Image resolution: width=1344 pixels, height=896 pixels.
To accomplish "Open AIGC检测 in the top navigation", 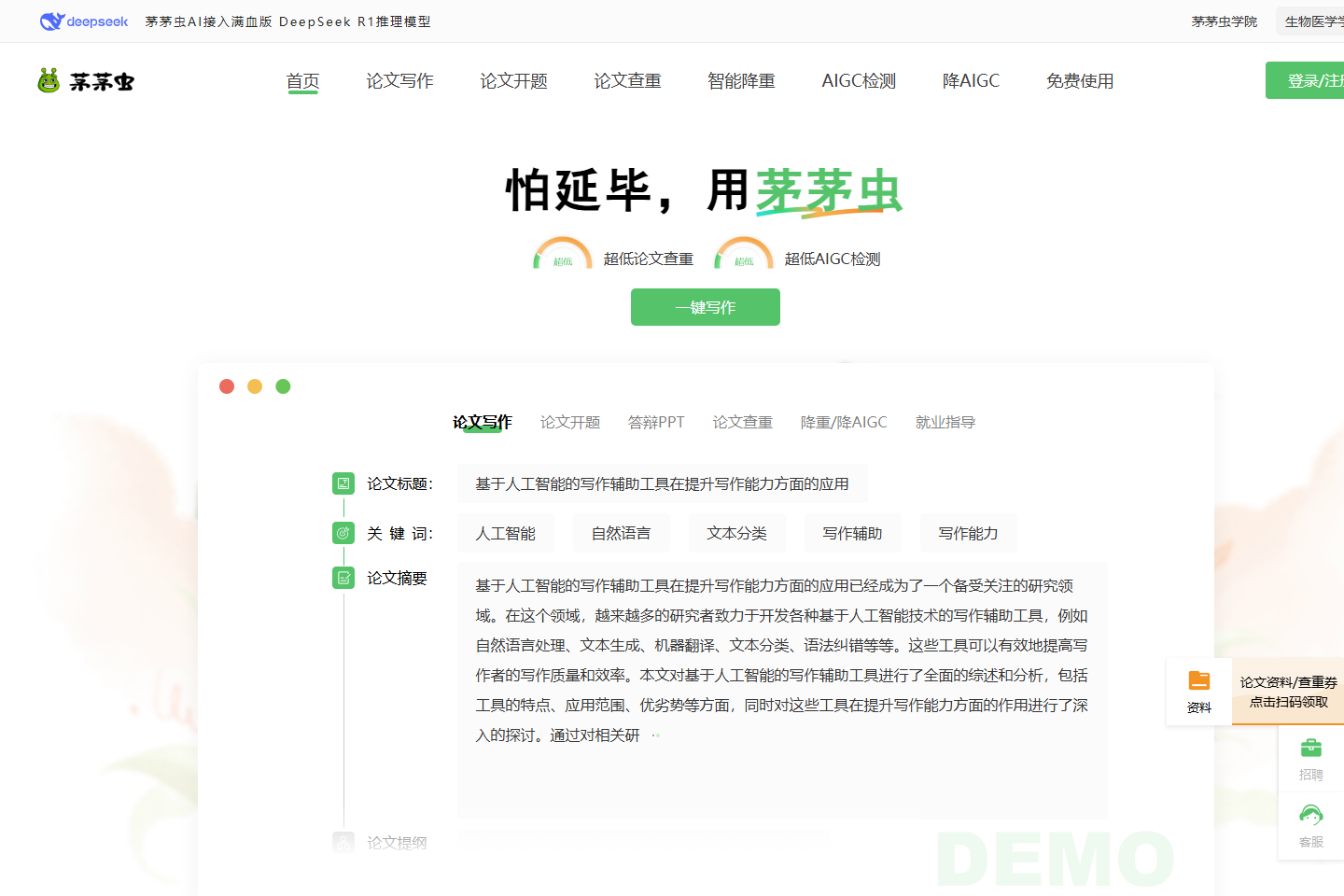I will [x=859, y=81].
